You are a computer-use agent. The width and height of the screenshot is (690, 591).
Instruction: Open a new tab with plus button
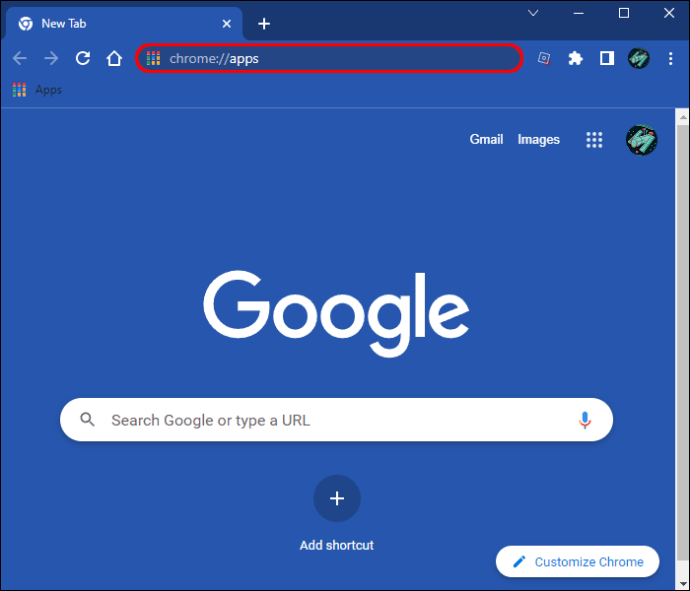tap(264, 23)
